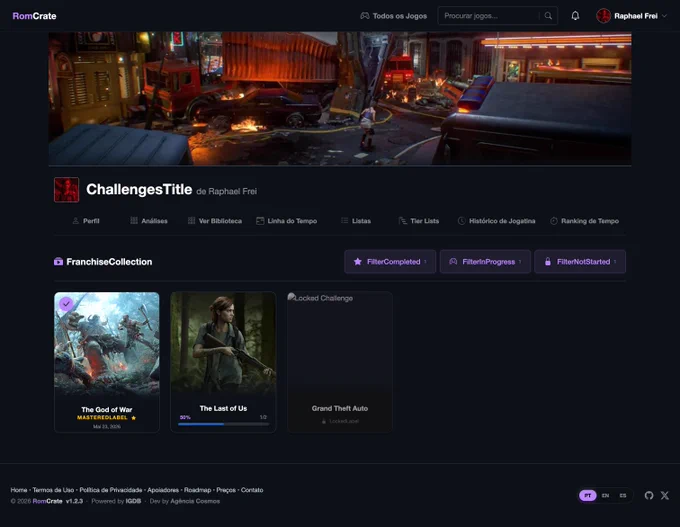Click the gold star next to MASTEREDLABEL
Viewport: 680px width, 527px height.
pos(134,418)
